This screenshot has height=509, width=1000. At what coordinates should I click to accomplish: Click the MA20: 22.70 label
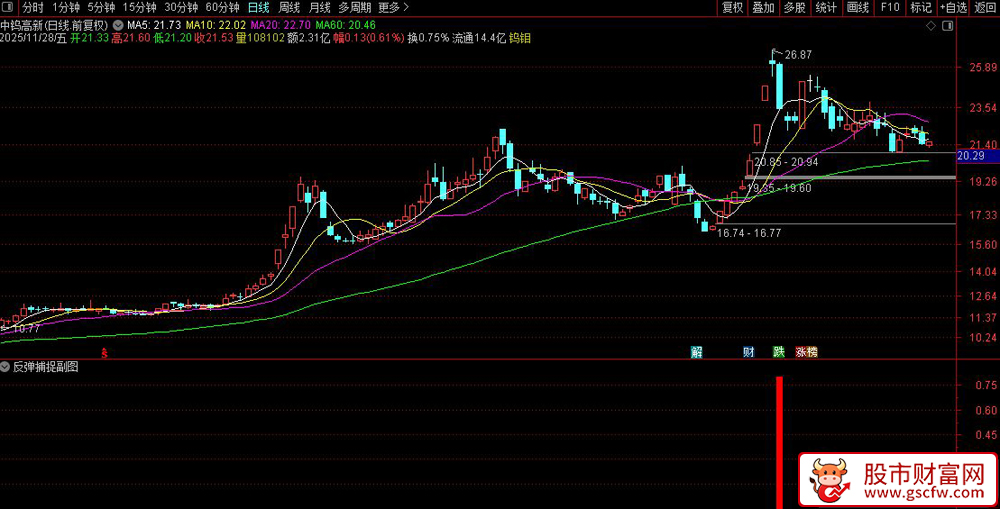click(281, 25)
